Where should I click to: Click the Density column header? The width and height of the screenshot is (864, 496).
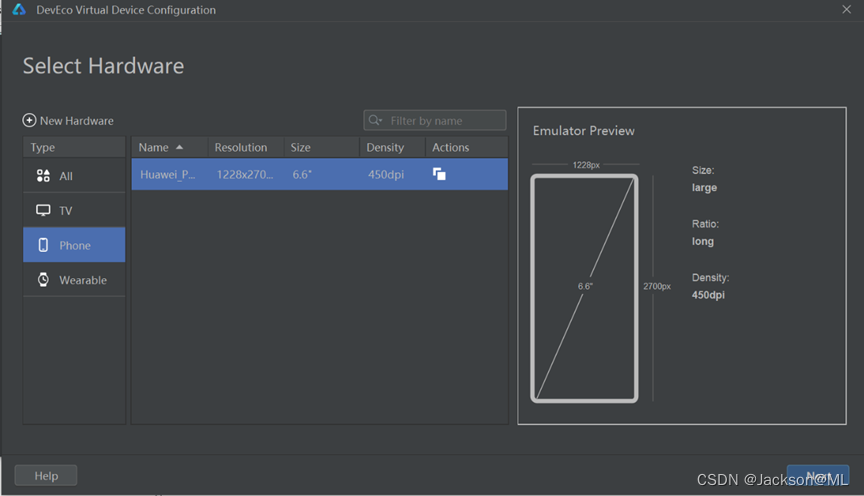[x=392, y=147]
